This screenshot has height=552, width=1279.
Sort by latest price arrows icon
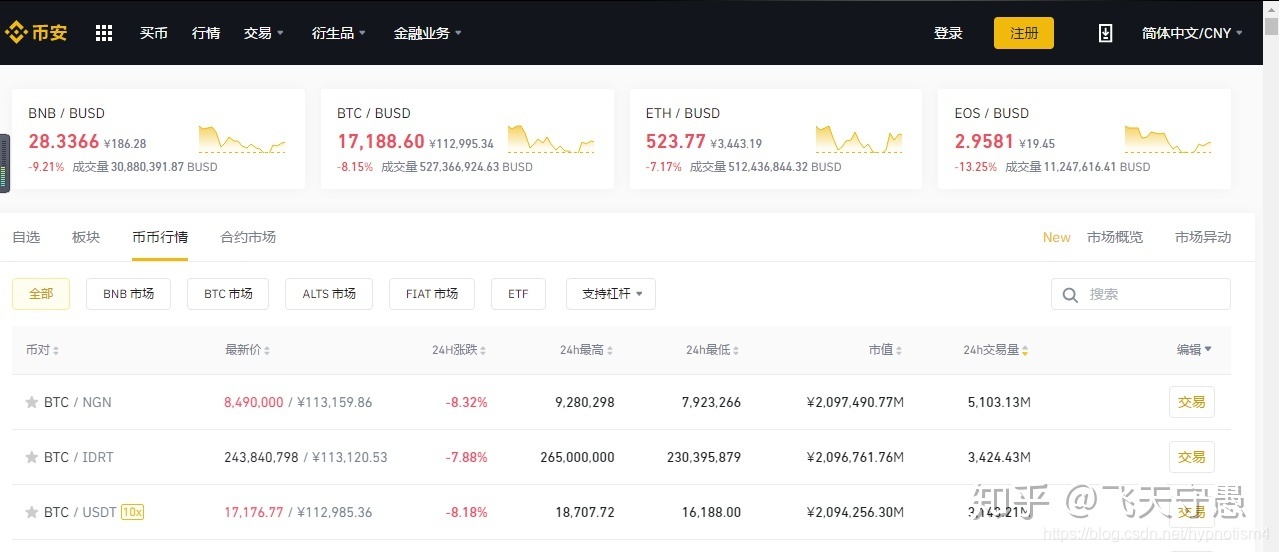point(267,351)
